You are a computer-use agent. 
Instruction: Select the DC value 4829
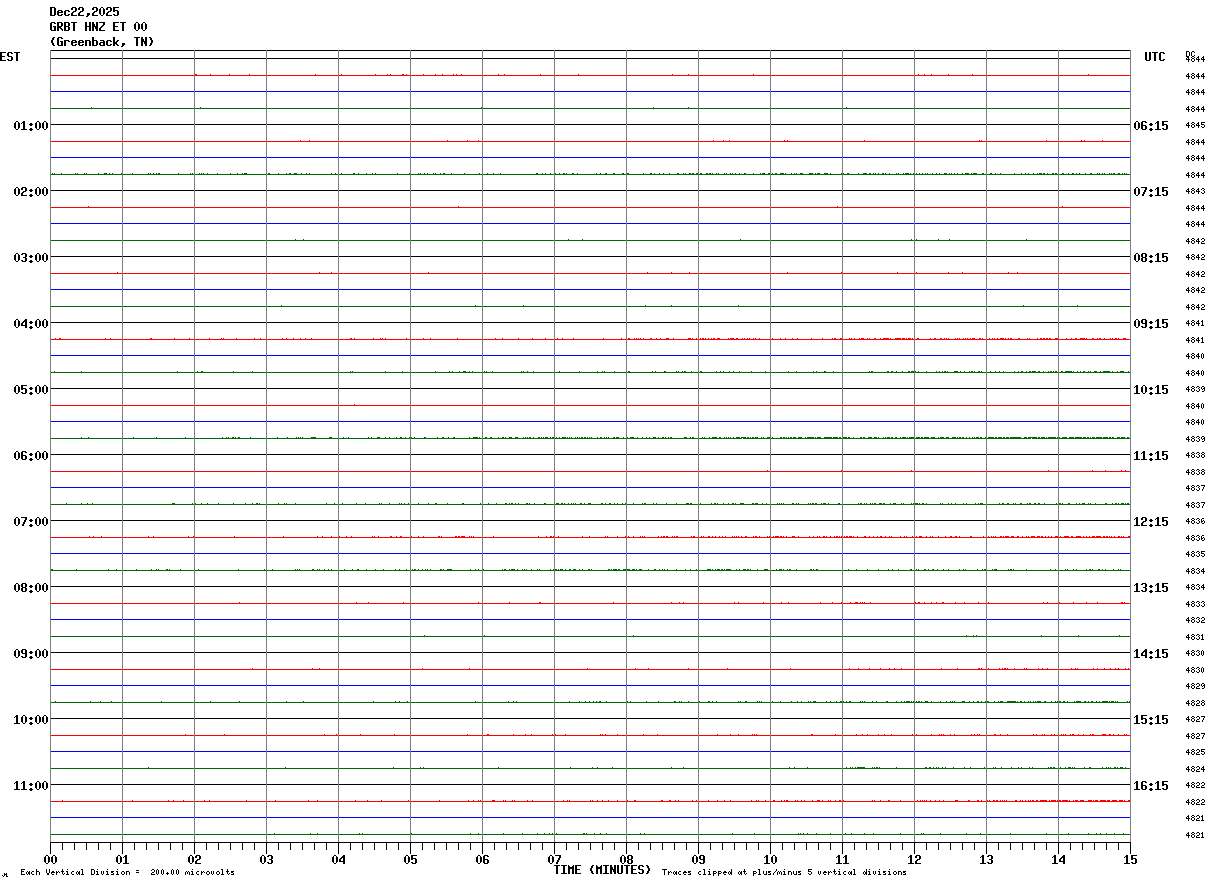tap(1195, 687)
